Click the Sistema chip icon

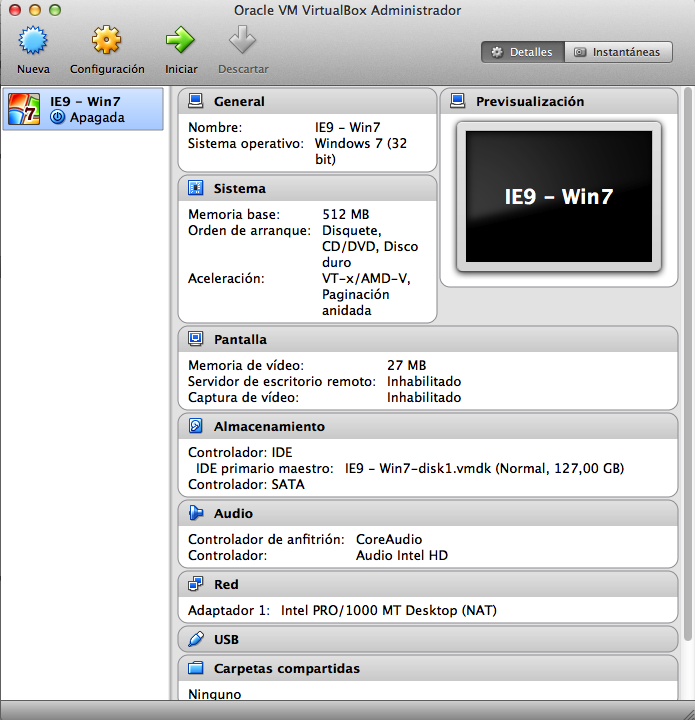click(196, 188)
